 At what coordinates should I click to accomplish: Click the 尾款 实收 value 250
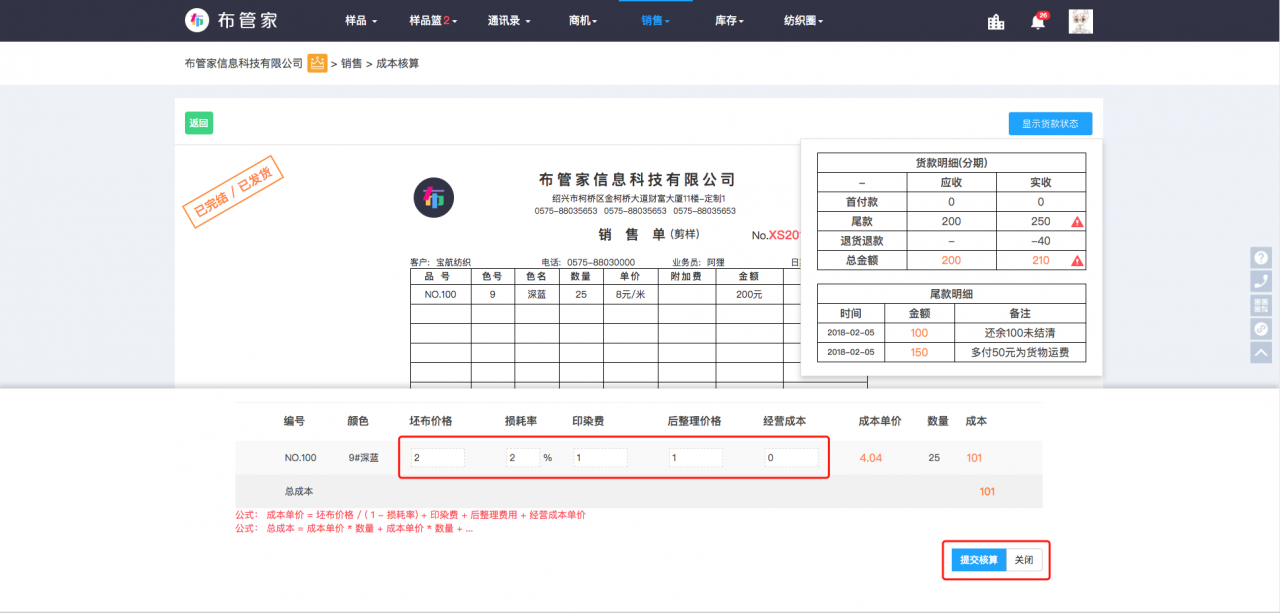(1040, 222)
